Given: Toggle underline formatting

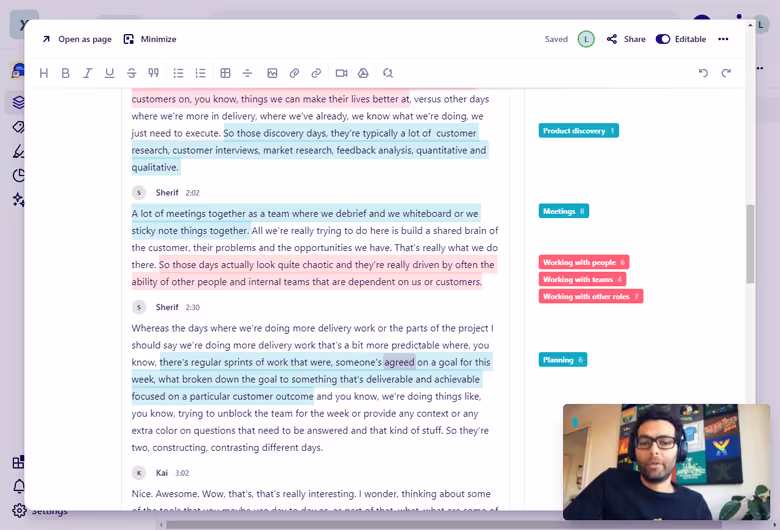Looking at the screenshot, I should click(109, 73).
